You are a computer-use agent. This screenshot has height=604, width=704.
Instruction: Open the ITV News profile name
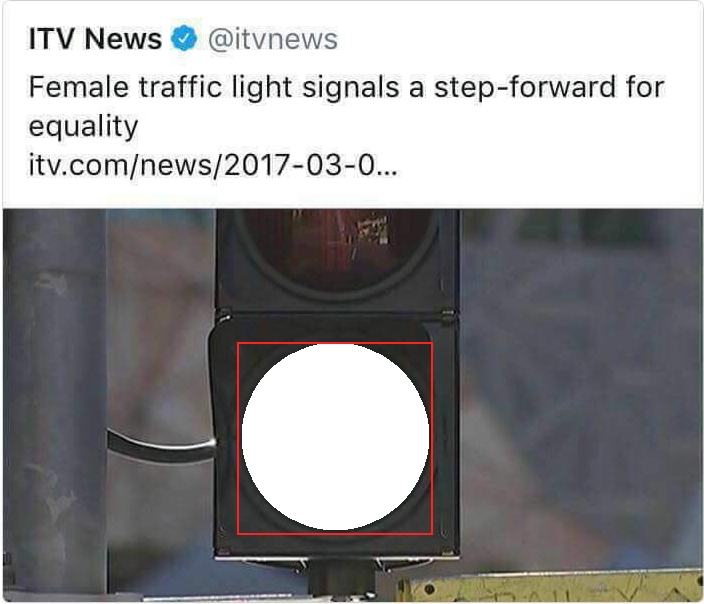tap(95, 39)
